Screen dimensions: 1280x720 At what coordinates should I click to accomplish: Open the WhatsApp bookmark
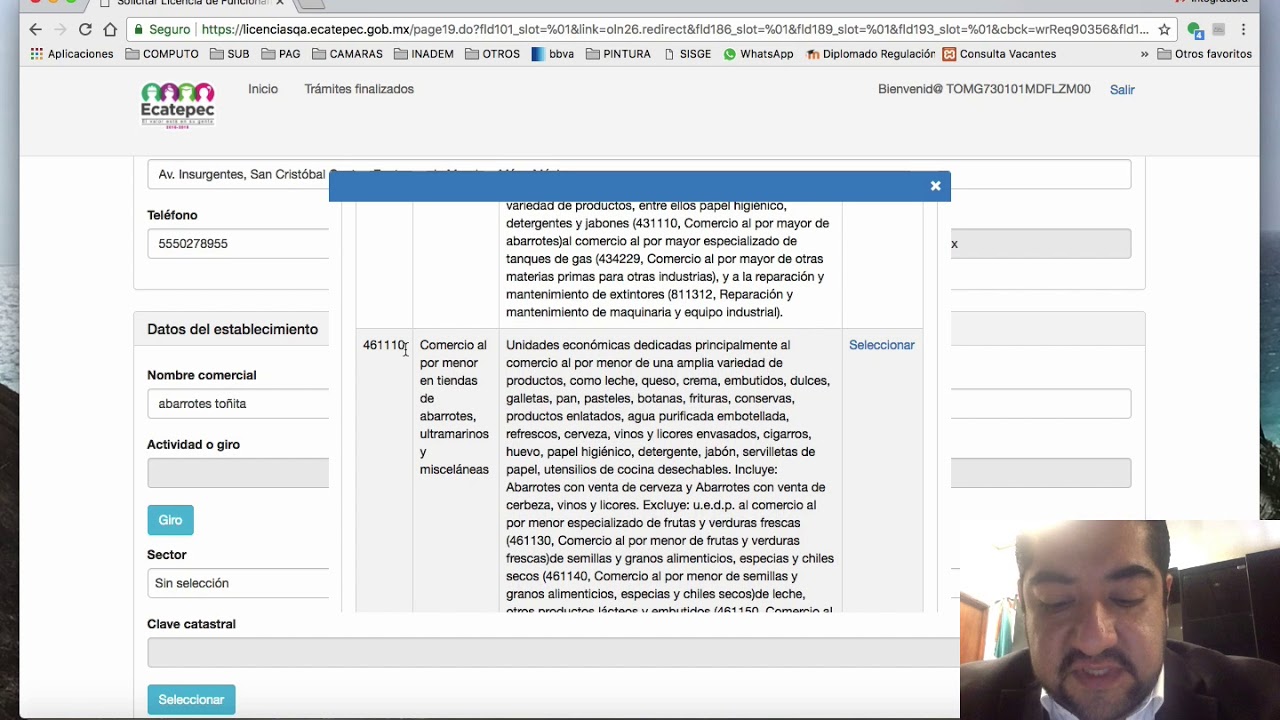(x=758, y=54)
